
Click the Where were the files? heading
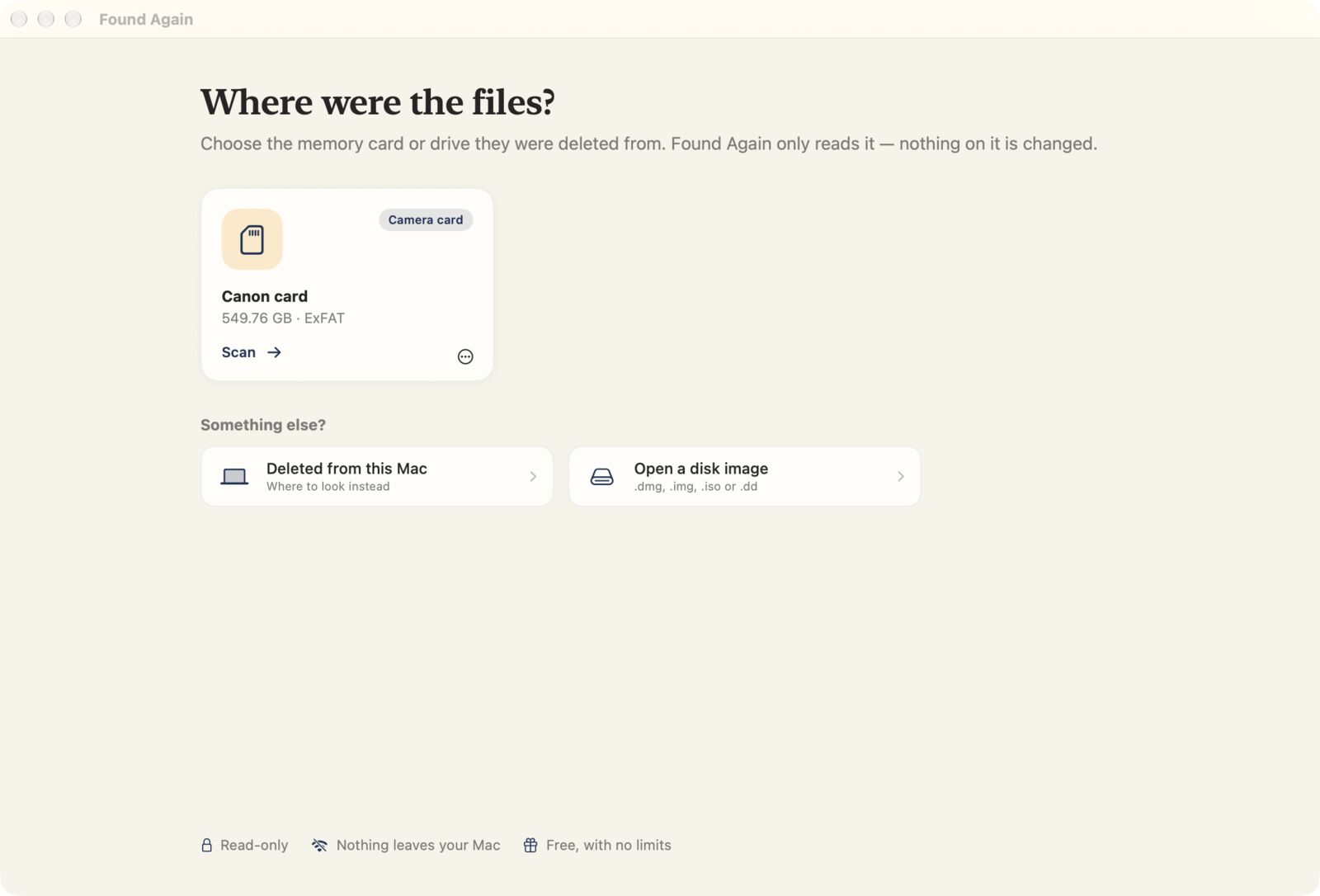[x=378, y=102]
